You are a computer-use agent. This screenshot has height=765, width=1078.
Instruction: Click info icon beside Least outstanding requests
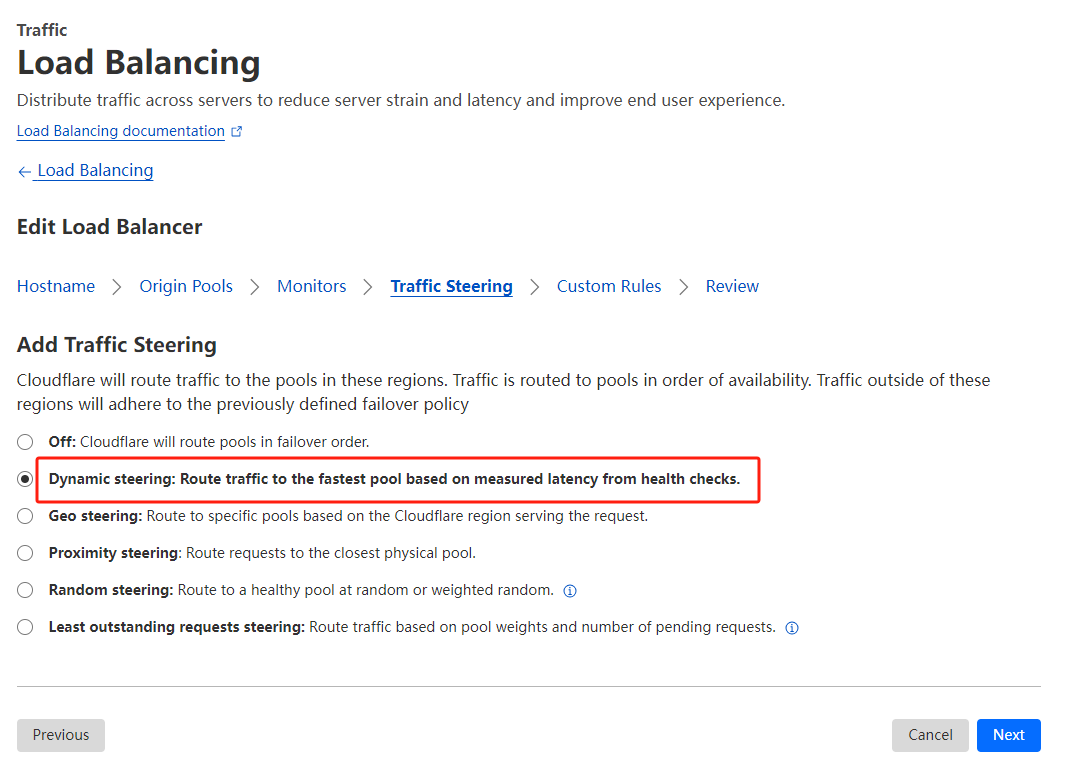click(792, 628)
